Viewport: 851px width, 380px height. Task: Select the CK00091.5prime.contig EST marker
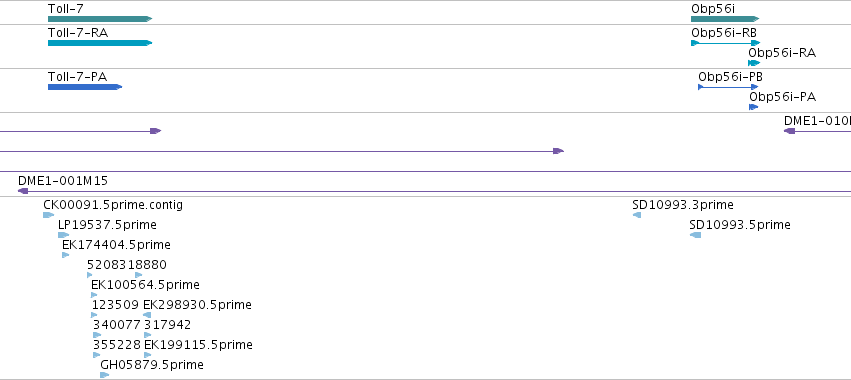pyautogui.click(x=48, y=215)
